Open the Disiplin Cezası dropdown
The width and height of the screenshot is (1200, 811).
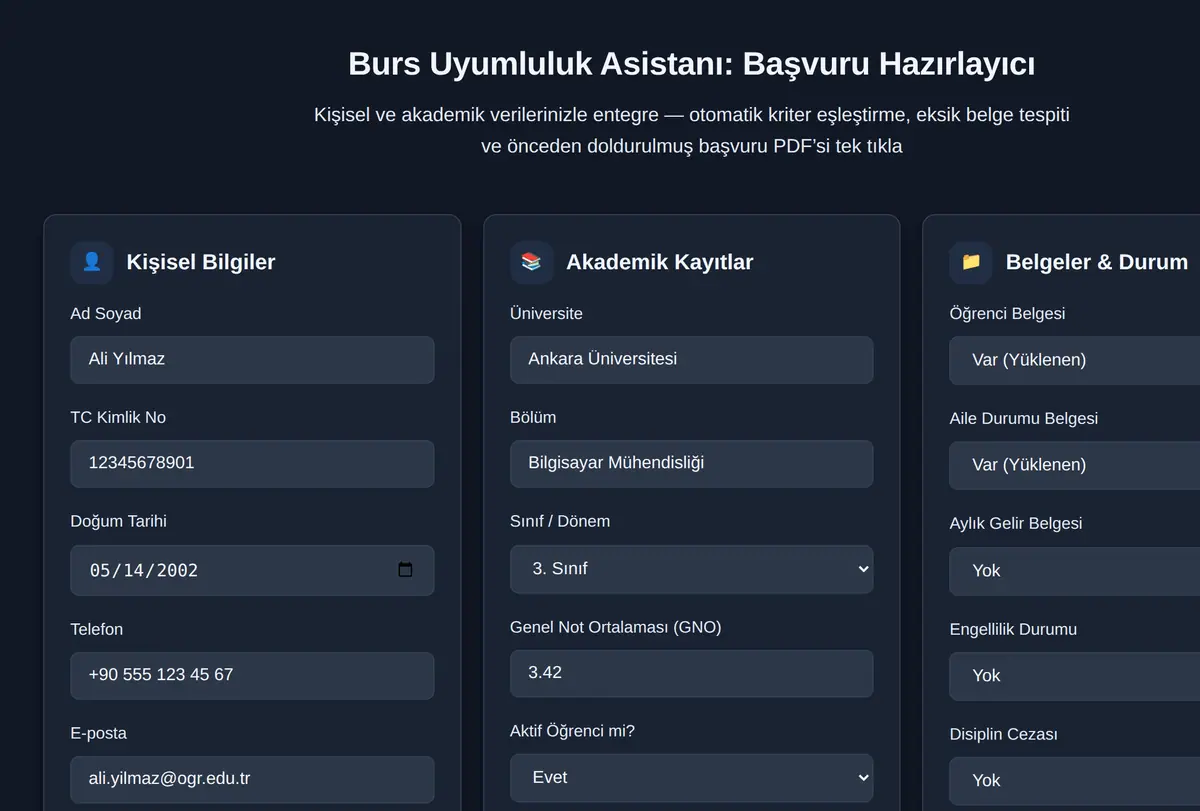(1075, 782)
